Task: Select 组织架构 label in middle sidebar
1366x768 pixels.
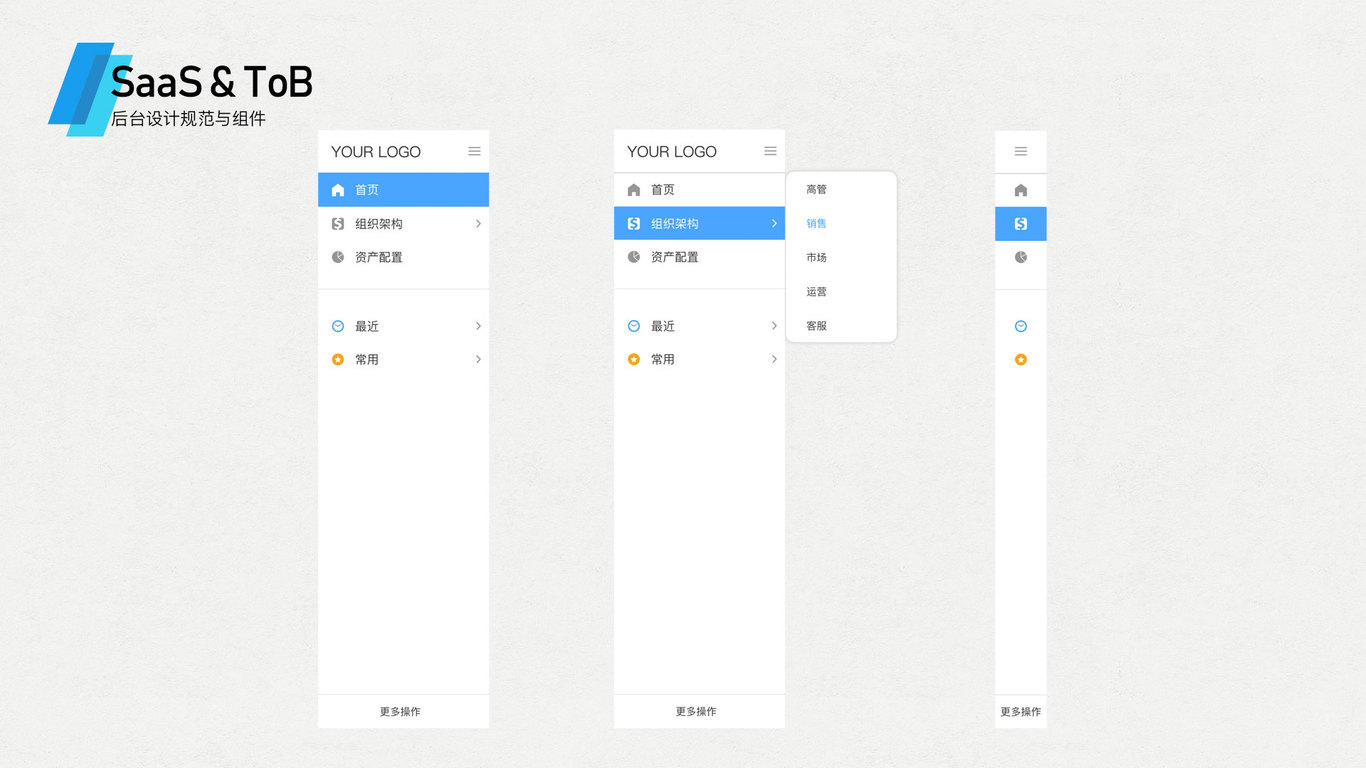Action: click(675, 224)
